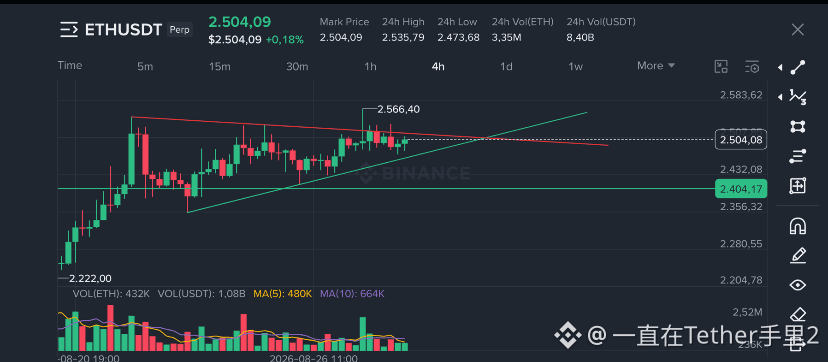Click the VOL(ETH): 432K label

(111, 293)
